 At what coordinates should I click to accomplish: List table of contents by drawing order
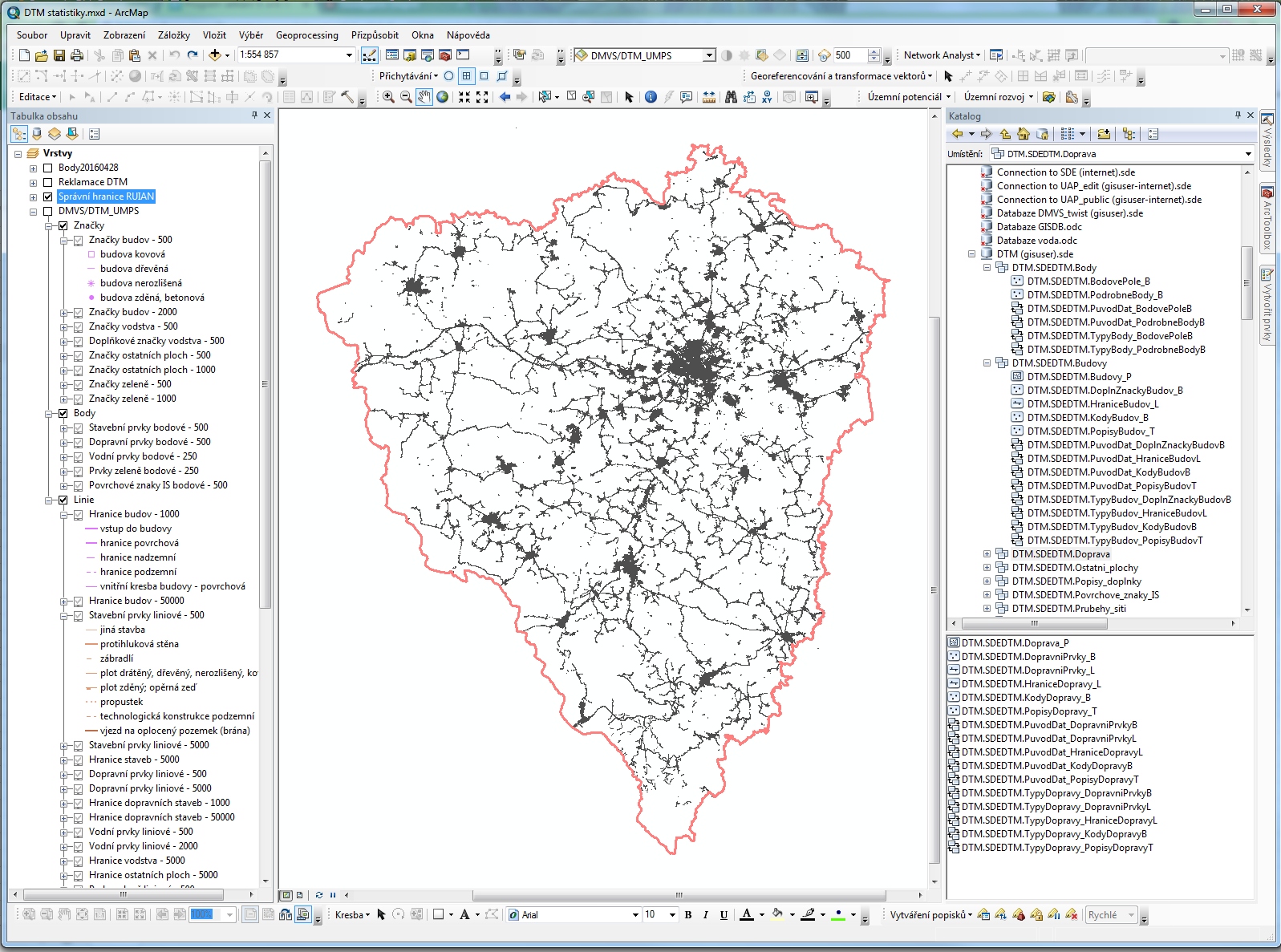point(19,134)
